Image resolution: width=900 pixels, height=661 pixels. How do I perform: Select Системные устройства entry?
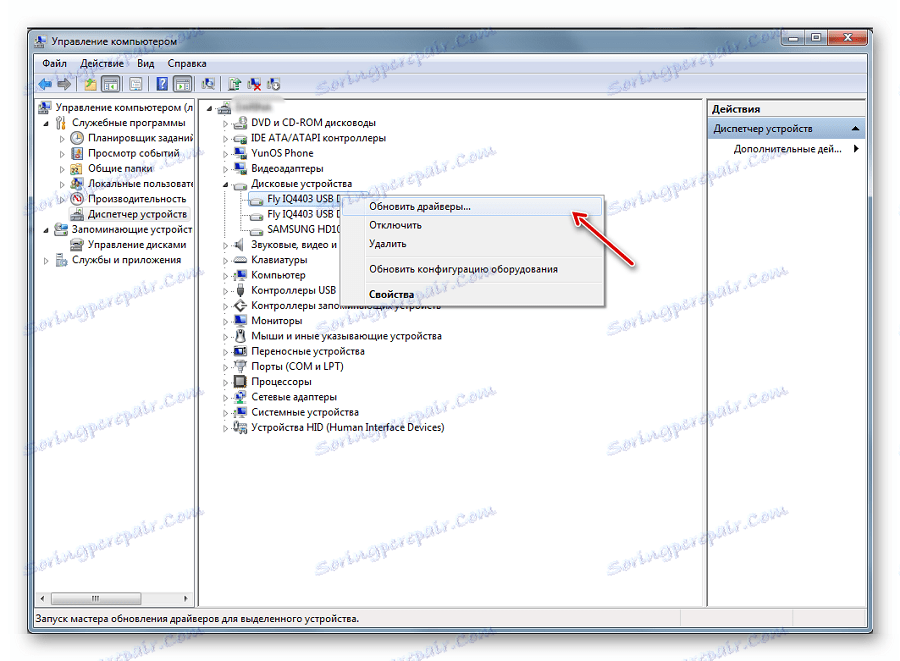pyautogui.click(x=305, y=412)
